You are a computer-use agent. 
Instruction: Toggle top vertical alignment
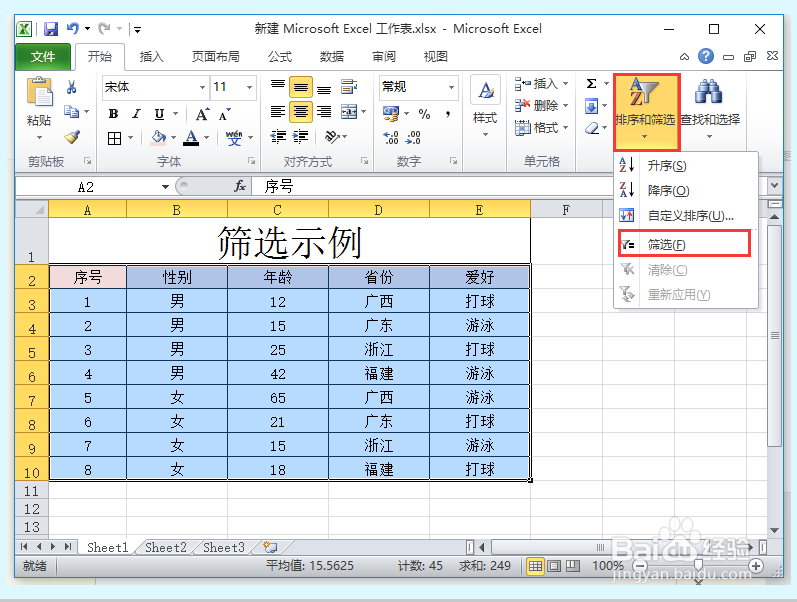point(278,87)
